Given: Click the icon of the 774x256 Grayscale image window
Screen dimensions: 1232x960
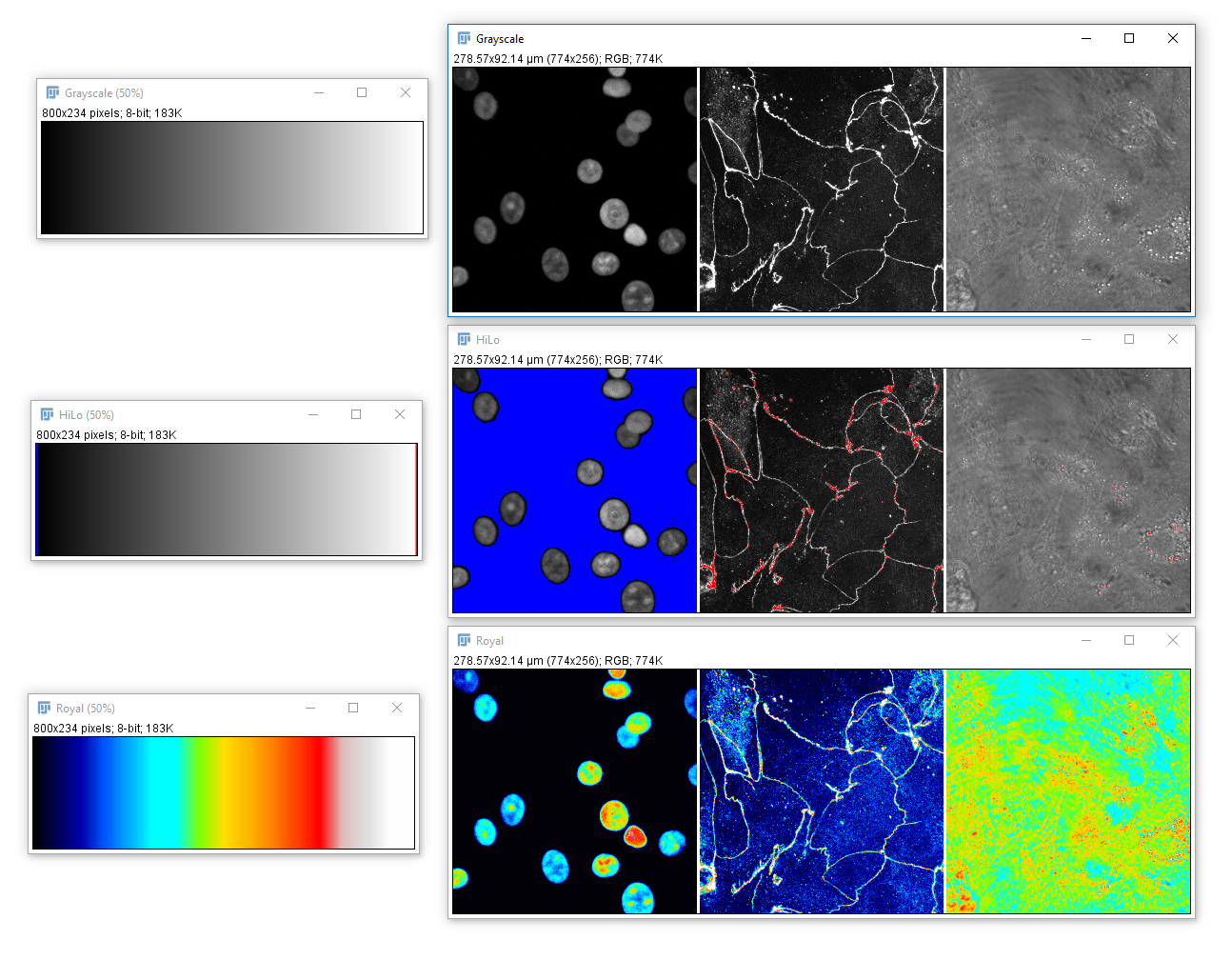Looking at the screenshot, I should (464, 39).
